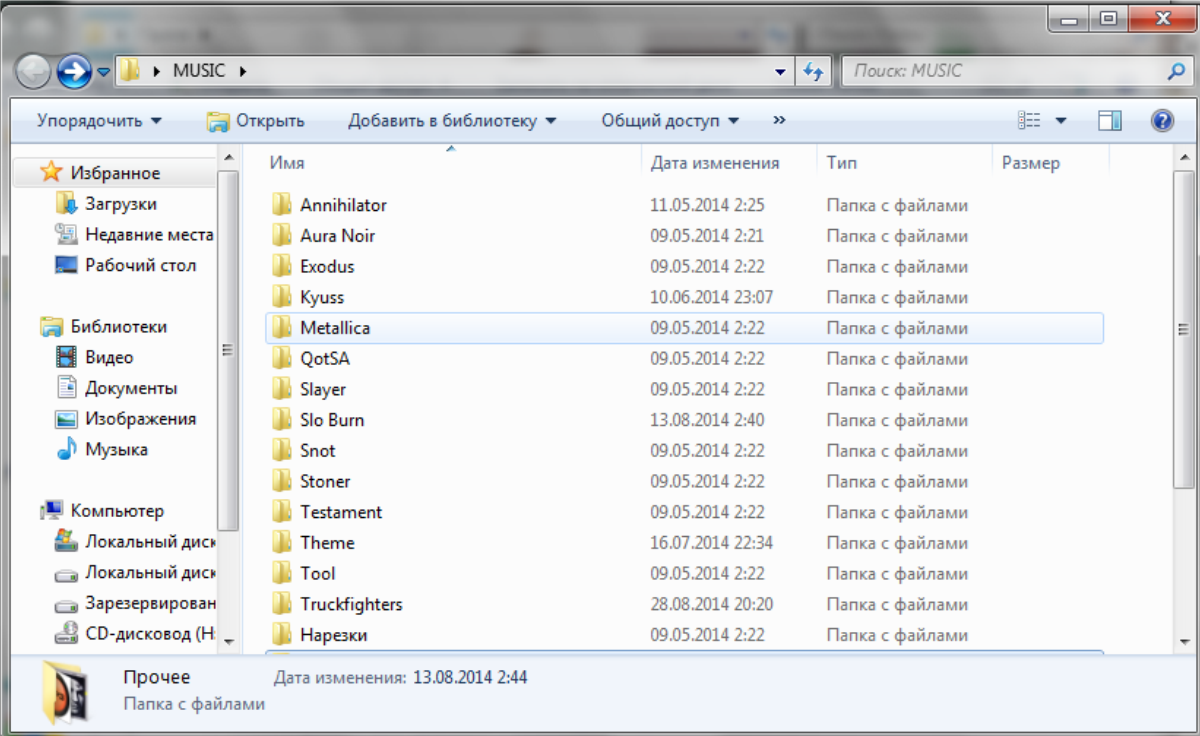
Task: Select the Stoner folder icon
Action: [x=281, y=482]
